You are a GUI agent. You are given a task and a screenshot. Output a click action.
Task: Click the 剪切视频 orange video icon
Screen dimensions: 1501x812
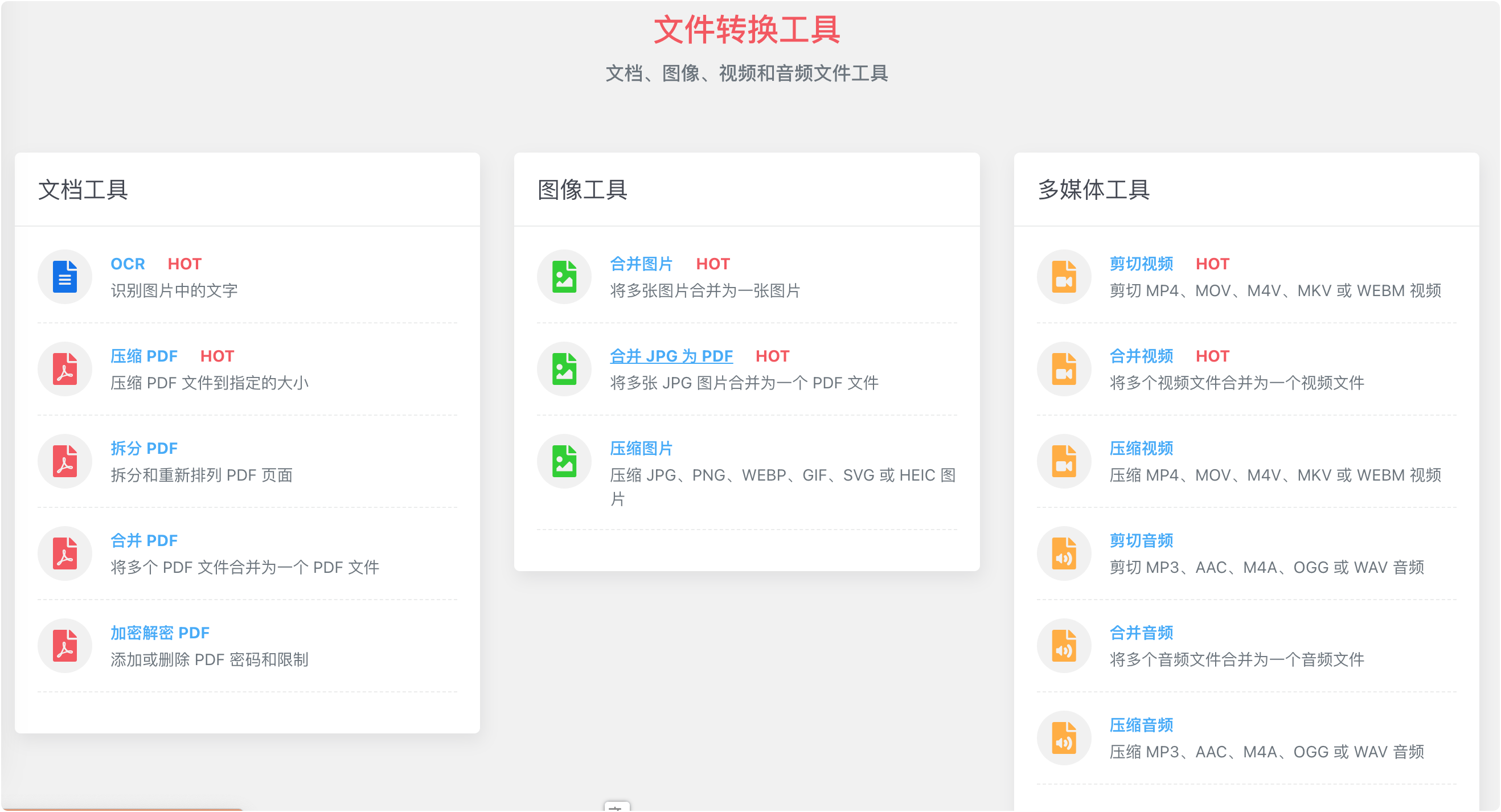tap(1064, 277)
